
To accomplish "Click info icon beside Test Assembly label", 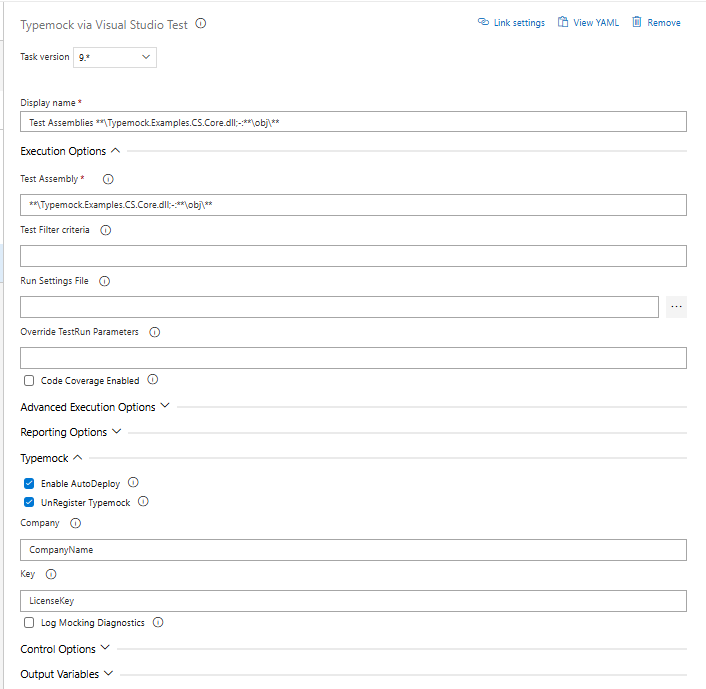I will (108, 180).
